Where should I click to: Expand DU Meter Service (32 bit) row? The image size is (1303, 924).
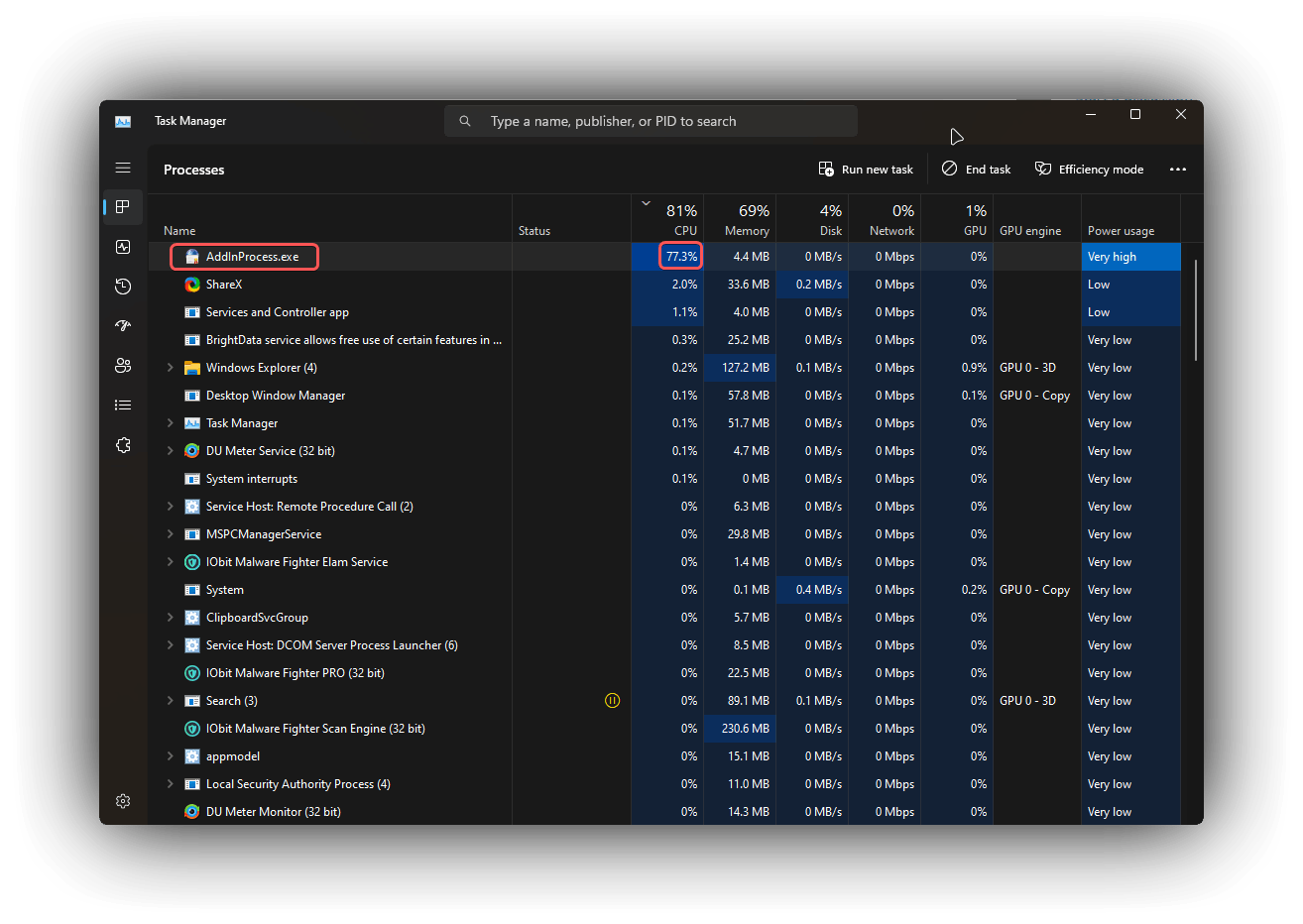tap(170, 451)
